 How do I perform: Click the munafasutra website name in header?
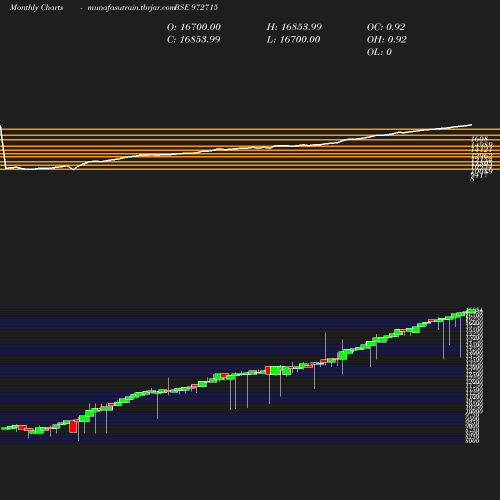131,7
